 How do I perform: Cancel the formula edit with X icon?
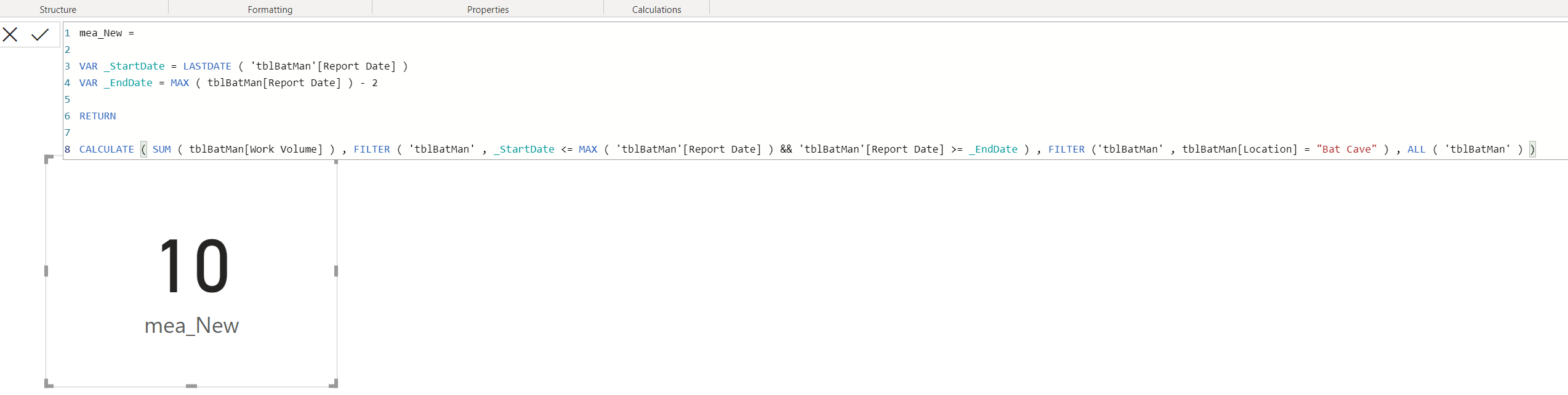pyautogui.click(x=10, y=34)
